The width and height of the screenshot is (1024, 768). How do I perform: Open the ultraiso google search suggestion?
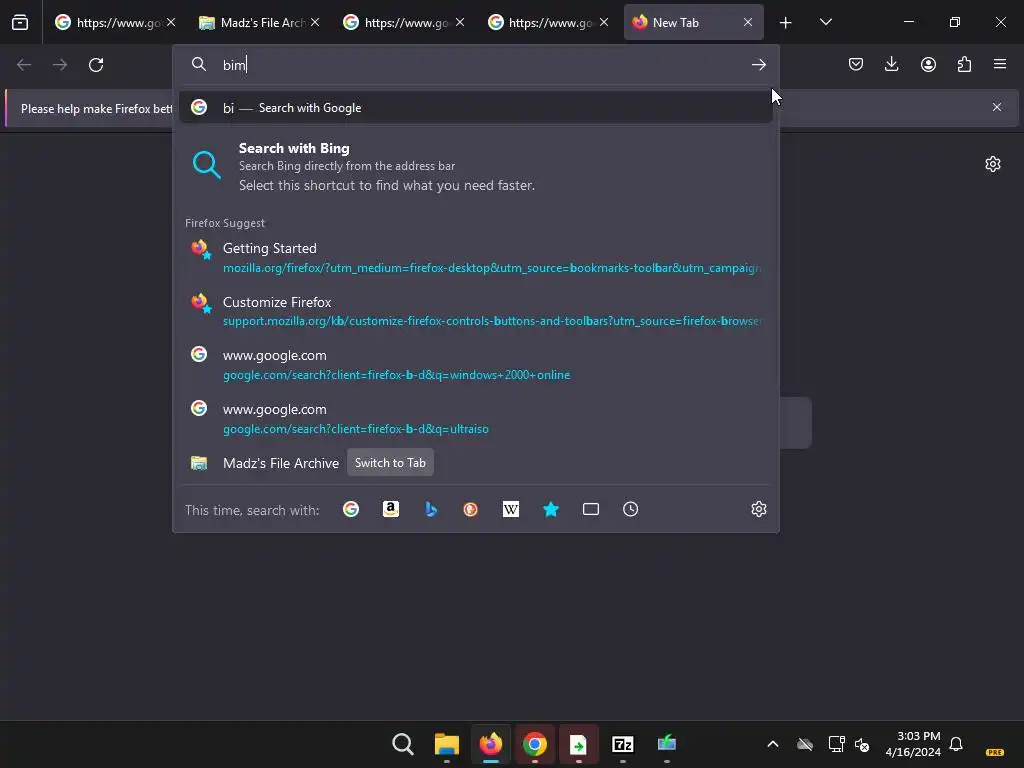[475, 419]
